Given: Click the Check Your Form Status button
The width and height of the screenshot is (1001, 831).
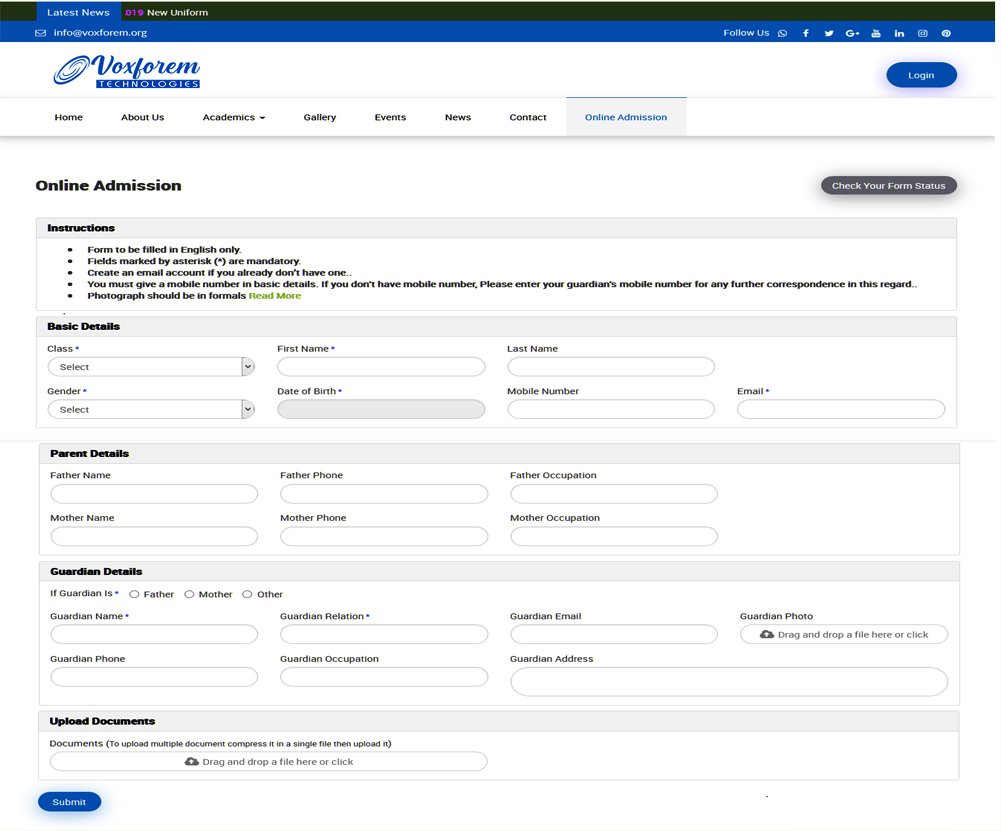Looking at the screenshot, I should [x=888, y=185].
